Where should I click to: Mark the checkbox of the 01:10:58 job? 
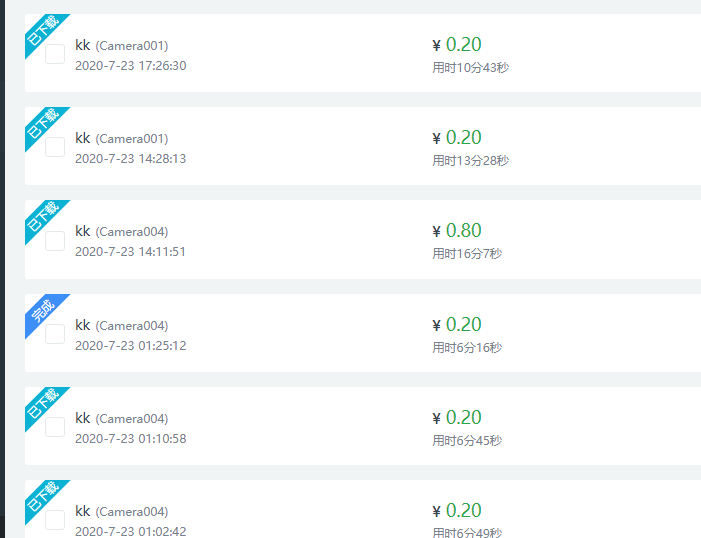55,427
